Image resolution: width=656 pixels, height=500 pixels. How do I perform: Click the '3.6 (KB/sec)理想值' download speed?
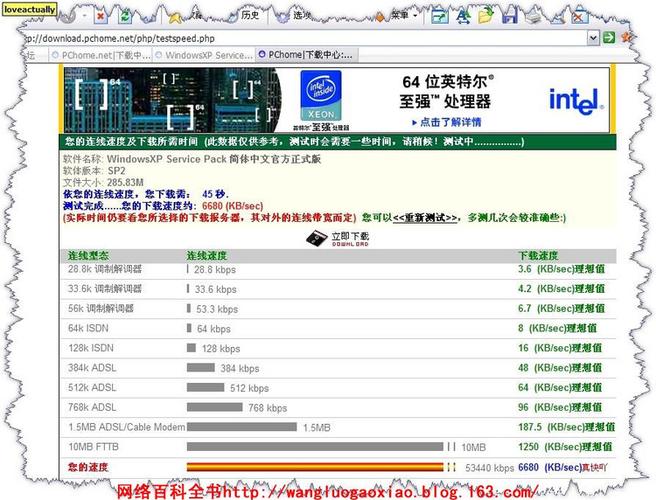561,269
